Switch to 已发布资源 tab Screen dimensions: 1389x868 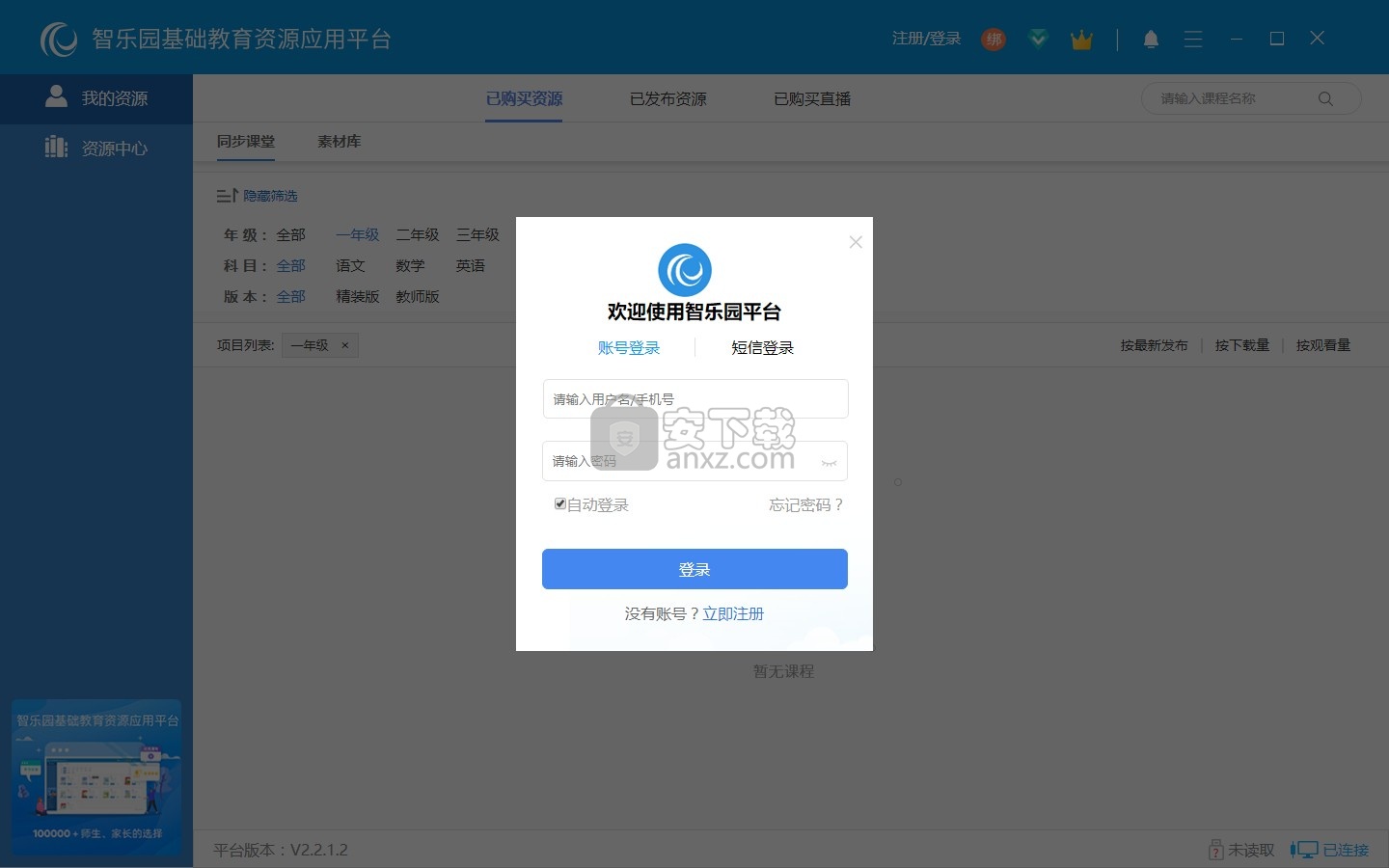pyautogui.click(x=668, y=98)
